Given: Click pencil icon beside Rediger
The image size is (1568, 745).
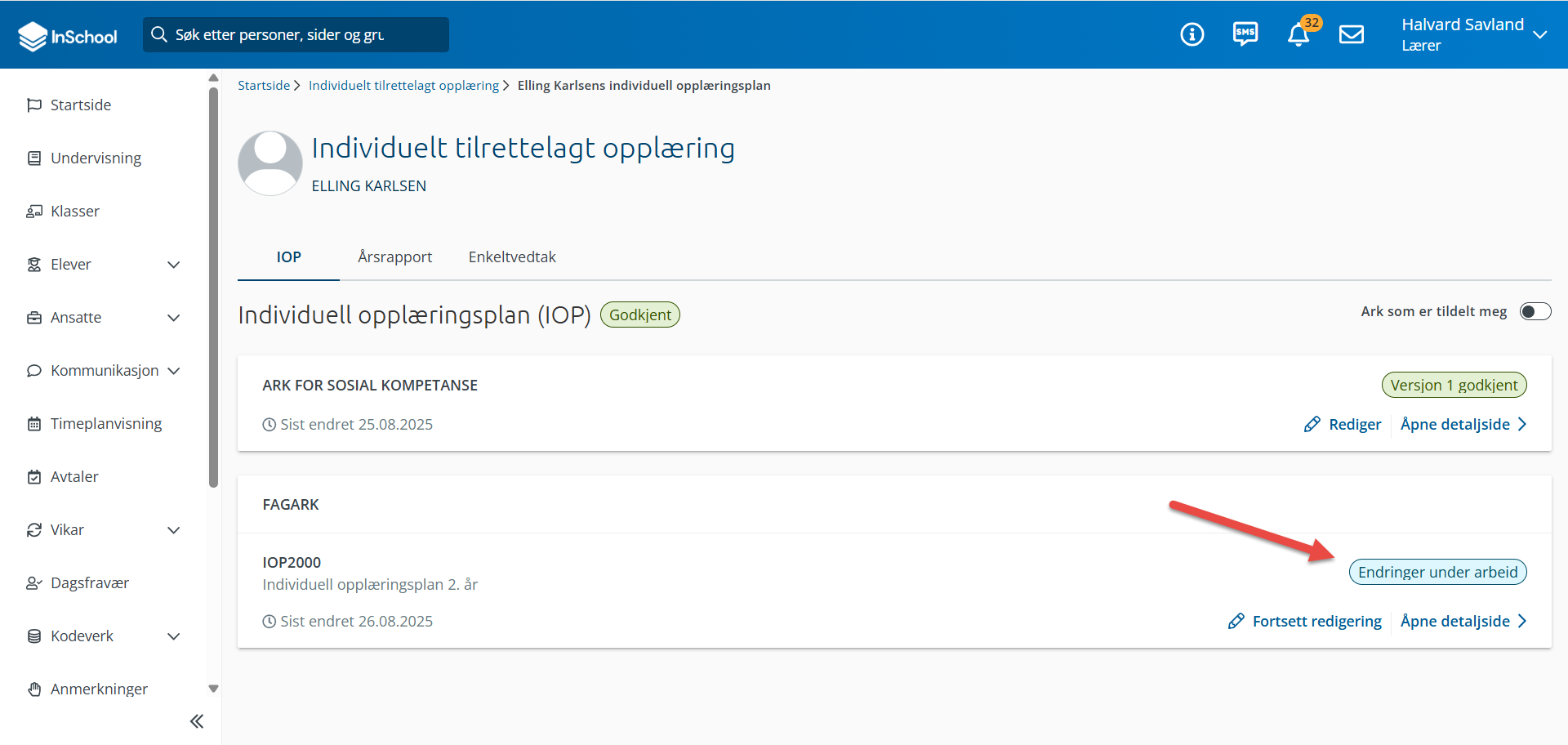Looking at the screenshot, I should click(x=1312, y=424).
